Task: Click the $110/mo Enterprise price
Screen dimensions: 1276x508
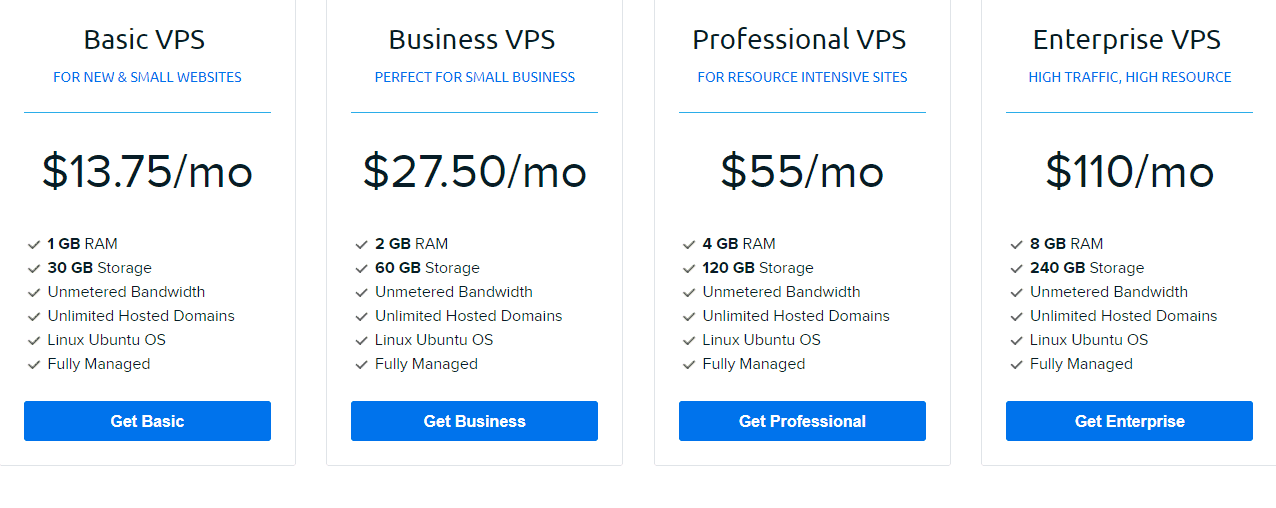Action: (1130, 171)
